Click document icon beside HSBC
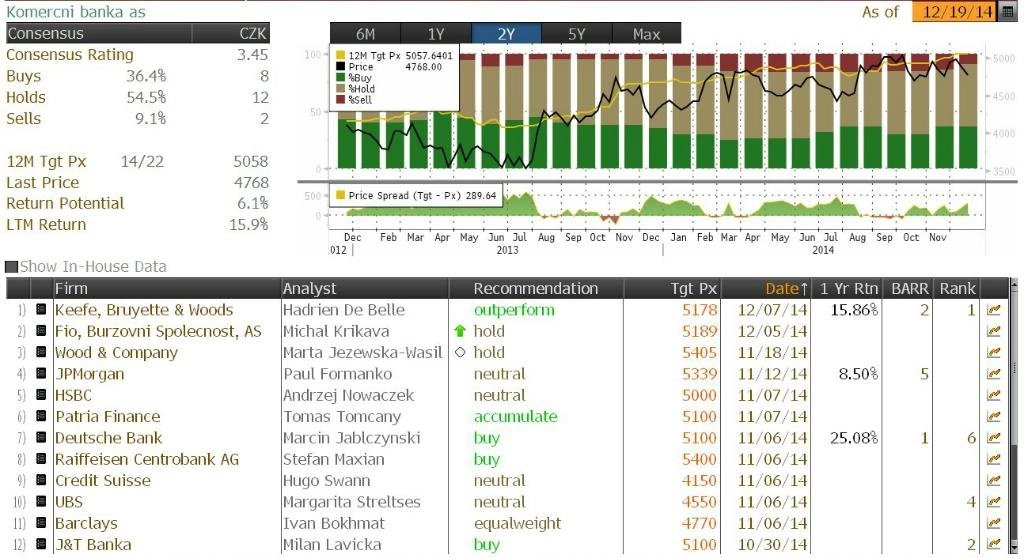Image resolution: width=1024 pixels, height=558 pixels. pyautogui.click(x=41, y=395)
